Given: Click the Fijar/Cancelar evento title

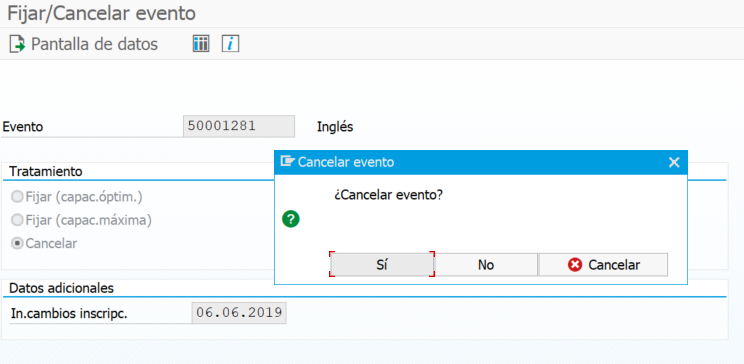Looking at the screenshot, I should [x=101, y=13].
